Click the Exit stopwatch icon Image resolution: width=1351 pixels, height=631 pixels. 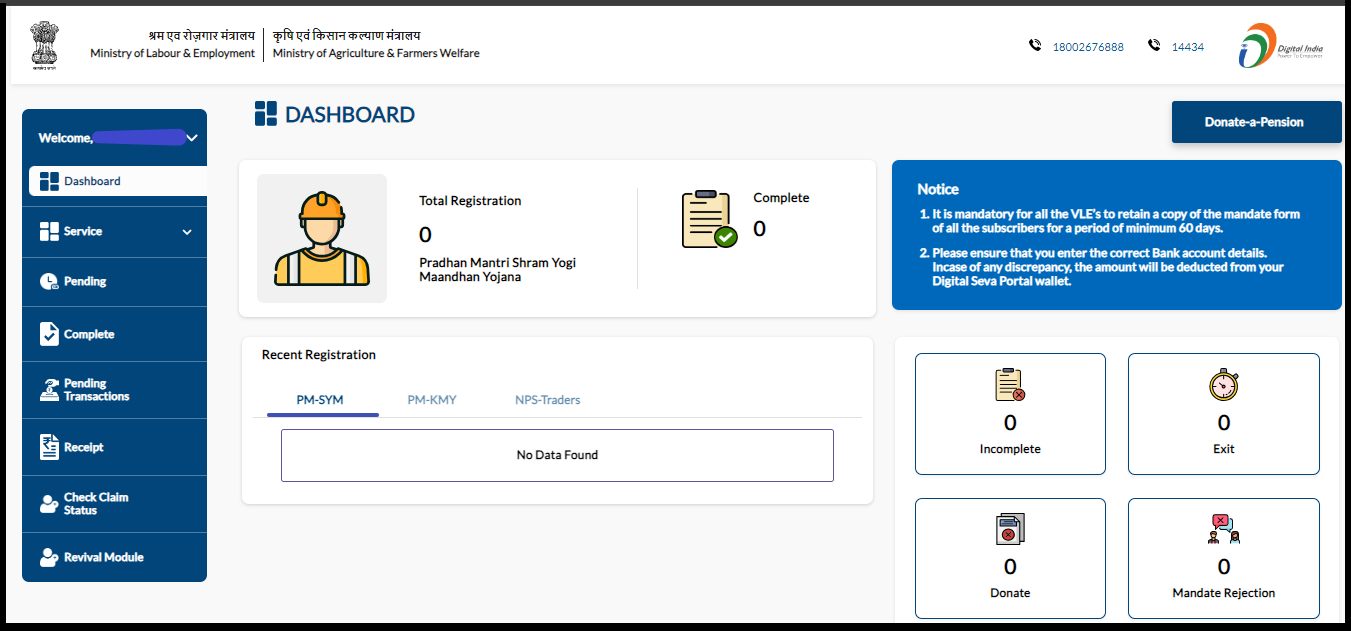point(1224,385)
